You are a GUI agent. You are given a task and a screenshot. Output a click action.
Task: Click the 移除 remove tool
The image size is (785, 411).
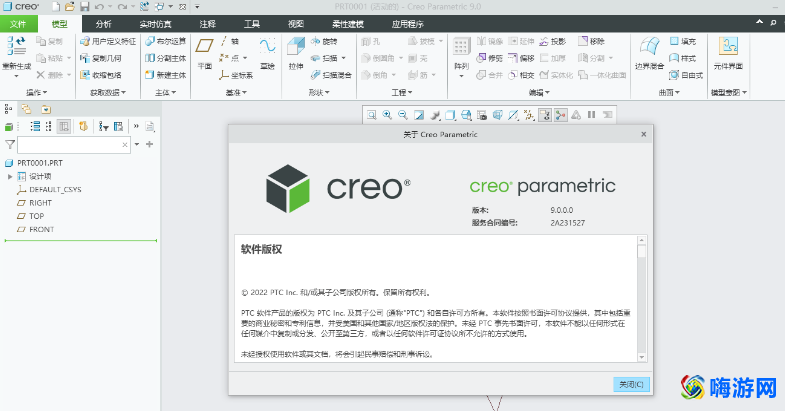point(591,42)
